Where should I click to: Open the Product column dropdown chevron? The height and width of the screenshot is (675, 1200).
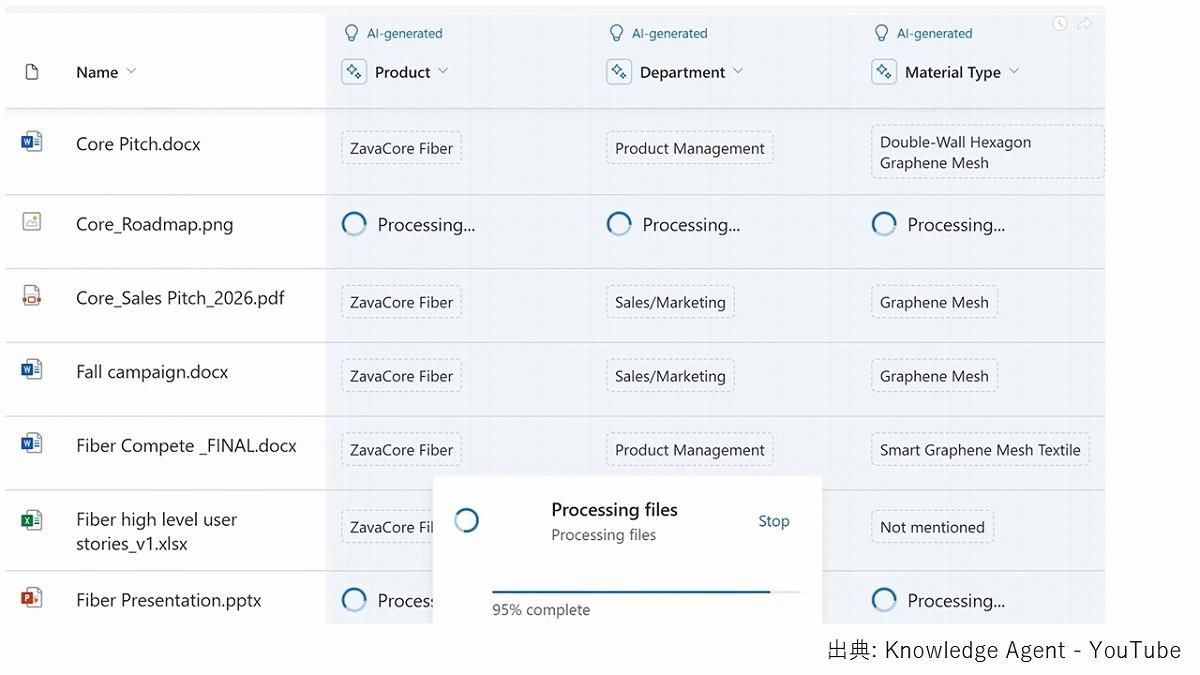[x=443, y=72]
